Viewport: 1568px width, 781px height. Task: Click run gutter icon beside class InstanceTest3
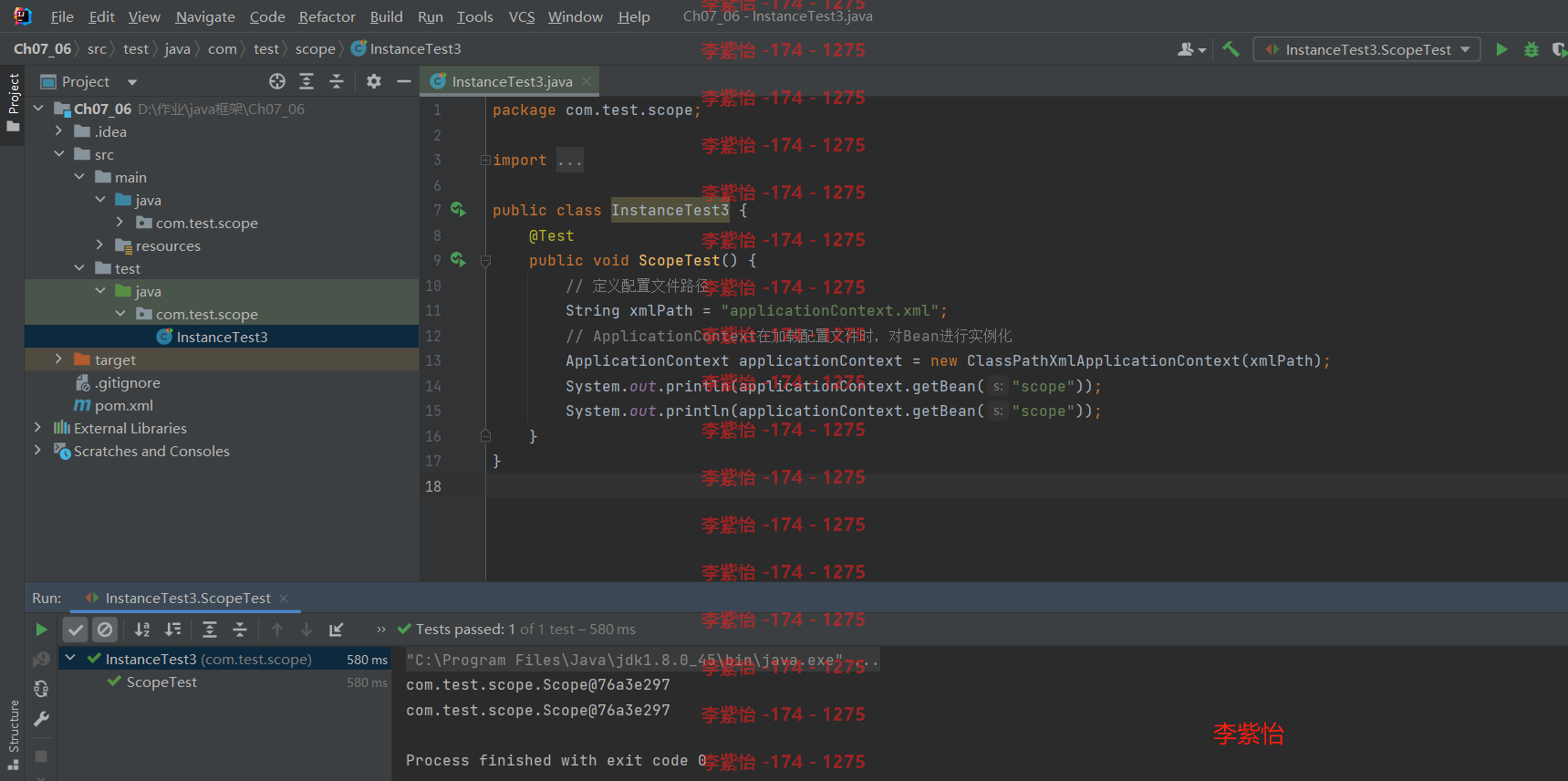tap(458, 210)
